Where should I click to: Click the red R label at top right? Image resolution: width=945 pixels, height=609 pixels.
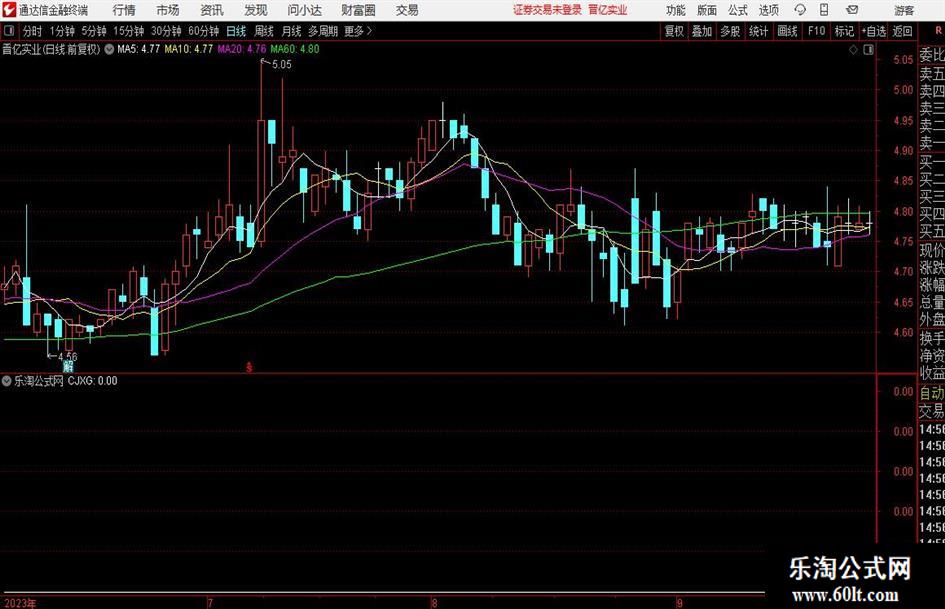click(x=938, y=30)
